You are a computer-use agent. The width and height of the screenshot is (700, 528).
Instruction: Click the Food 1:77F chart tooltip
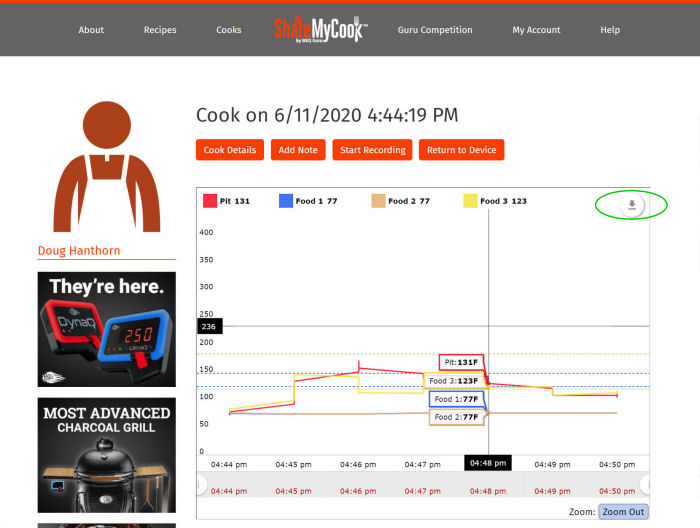[x=456, y=399]
